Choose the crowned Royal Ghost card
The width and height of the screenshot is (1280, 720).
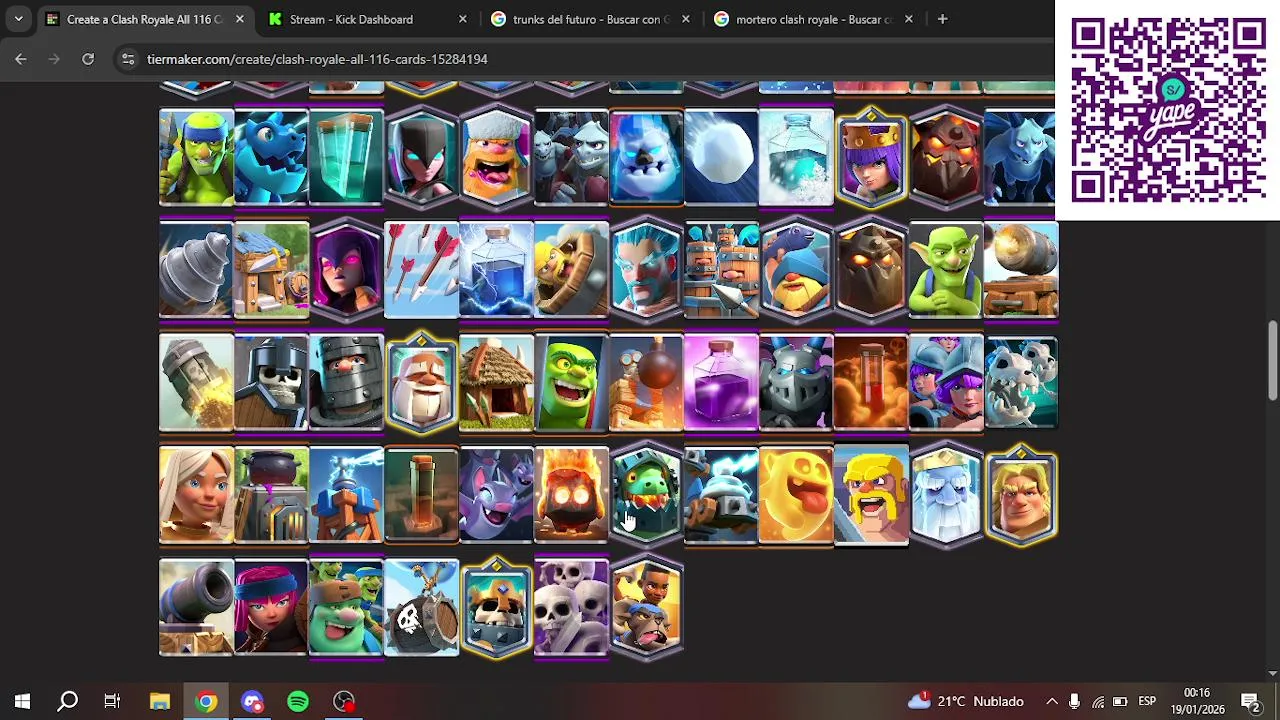(946, 495)
